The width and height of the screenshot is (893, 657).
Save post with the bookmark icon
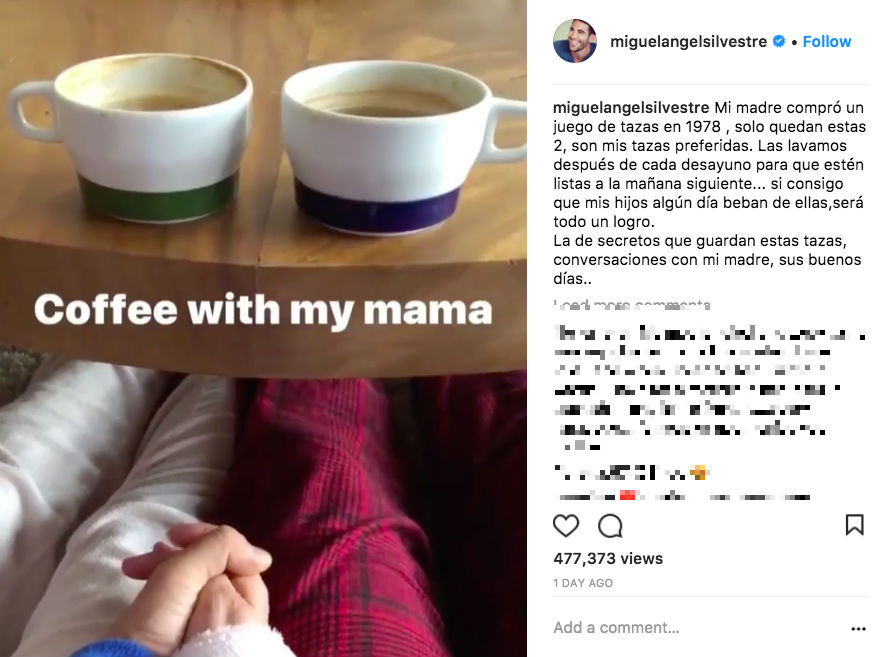pyautogui.click(x=854, y=525)
